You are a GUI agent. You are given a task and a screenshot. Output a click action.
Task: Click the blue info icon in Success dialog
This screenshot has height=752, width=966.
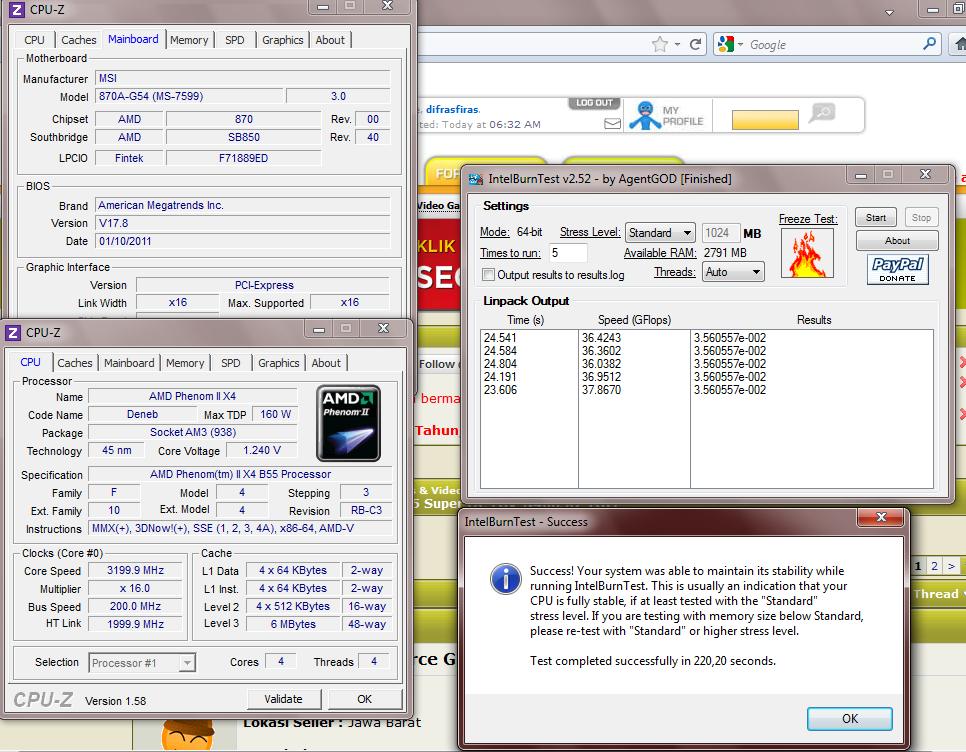505,579
